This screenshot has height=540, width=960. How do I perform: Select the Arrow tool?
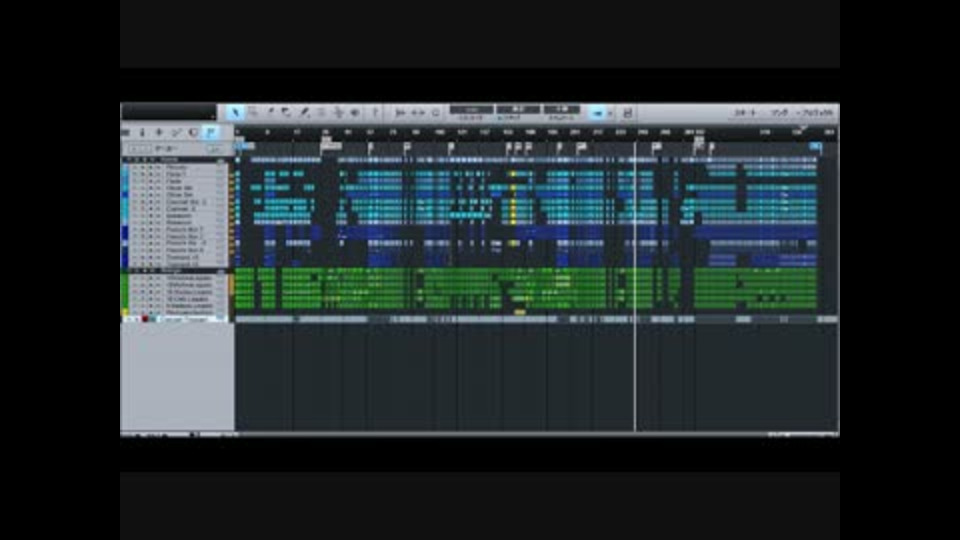coord(235,113)
